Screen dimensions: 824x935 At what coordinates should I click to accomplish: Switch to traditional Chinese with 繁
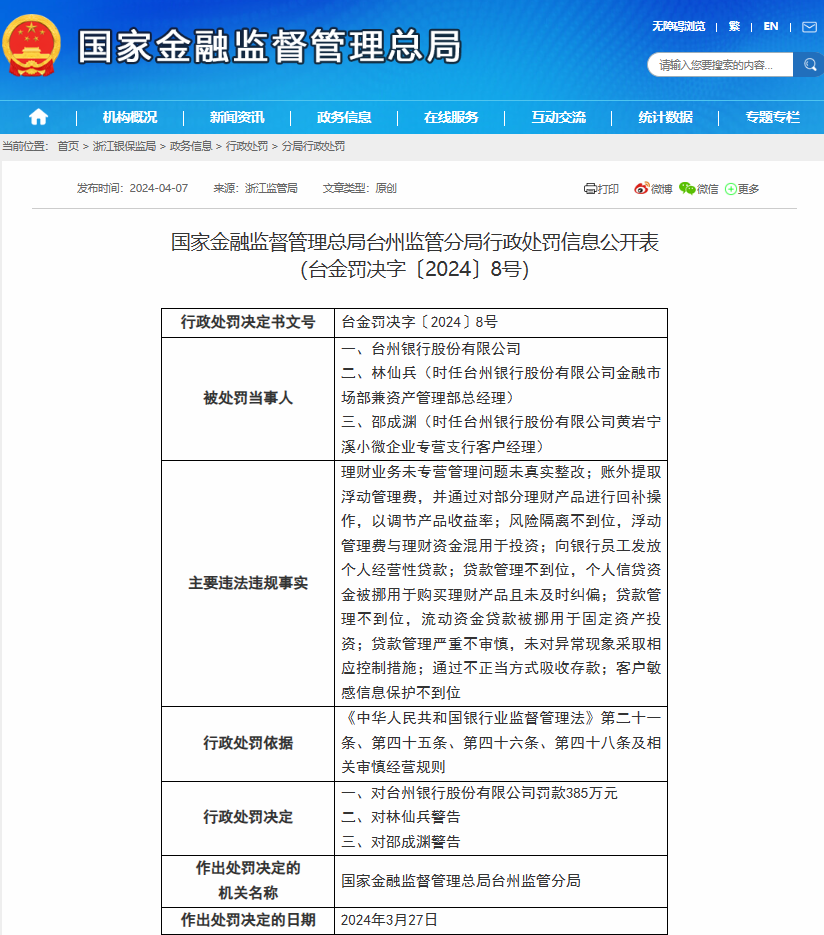[734, 26]
